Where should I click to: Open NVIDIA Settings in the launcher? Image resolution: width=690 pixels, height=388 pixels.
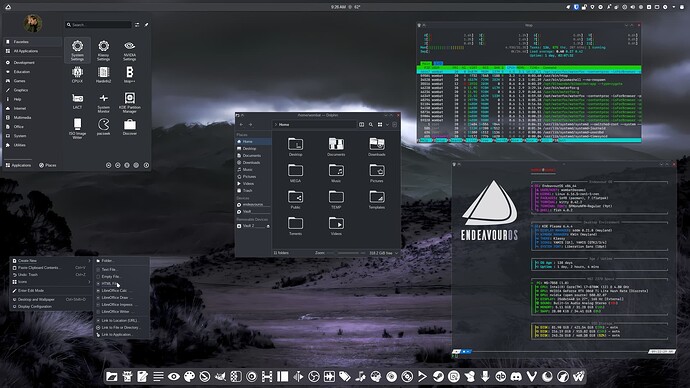coord(129,50)
